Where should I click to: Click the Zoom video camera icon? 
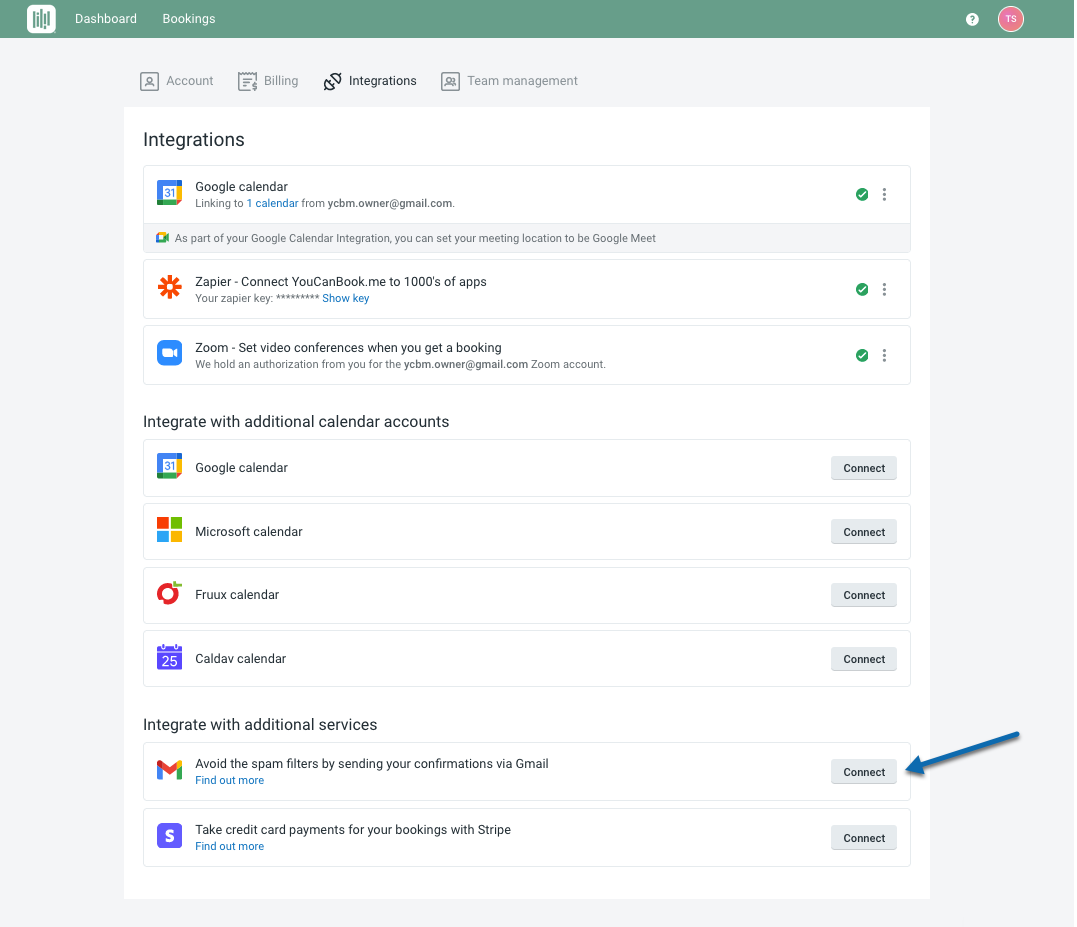coord(169,353)
